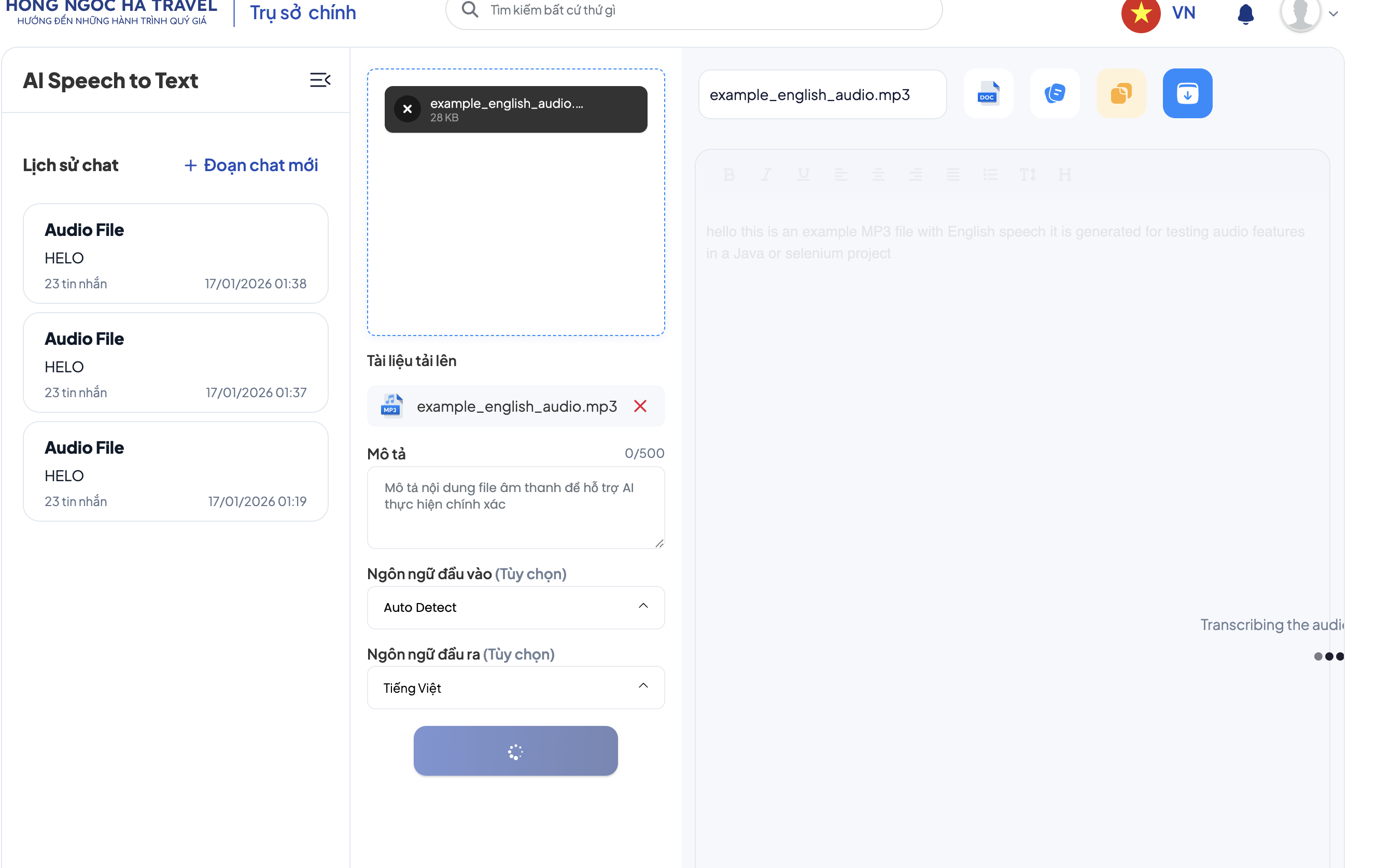Toggle italic formatting in editor toolbar
Image resolution: width=1376 pixels, height=868 pixels.
766,174
